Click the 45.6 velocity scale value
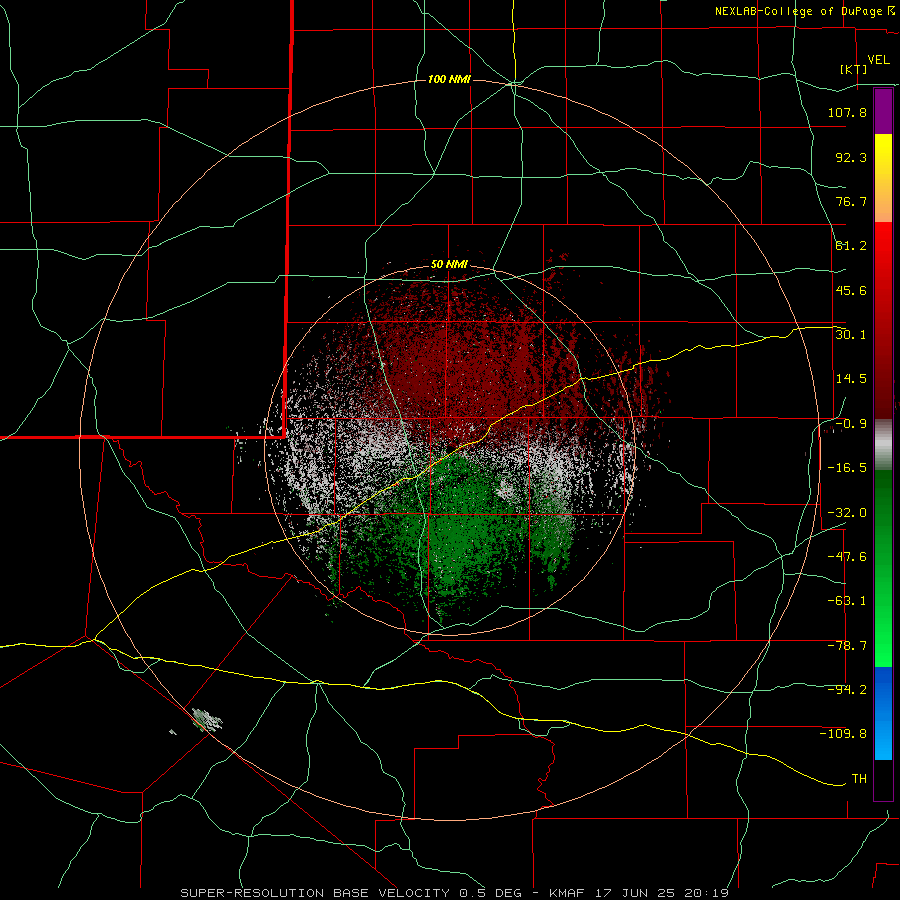This screenshot has height=900, width=900. tap(851, 290)
